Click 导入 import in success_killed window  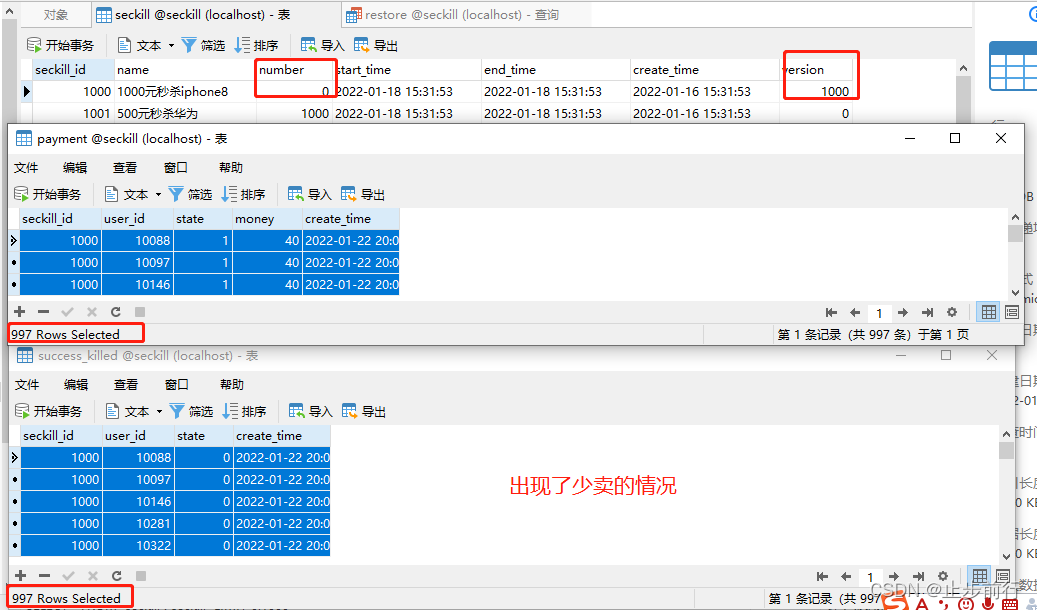(311, 411)
